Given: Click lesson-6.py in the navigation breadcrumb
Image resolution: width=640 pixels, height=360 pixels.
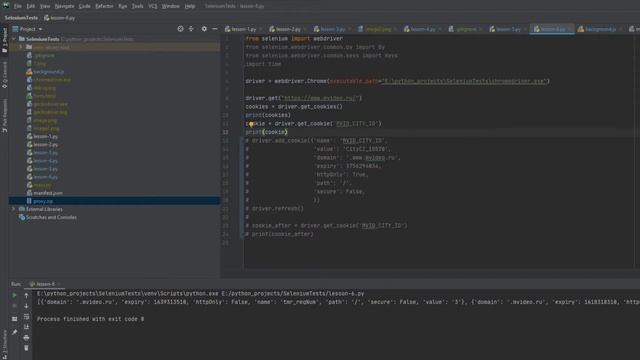Looking at the screenshot, I should point(60,18).
